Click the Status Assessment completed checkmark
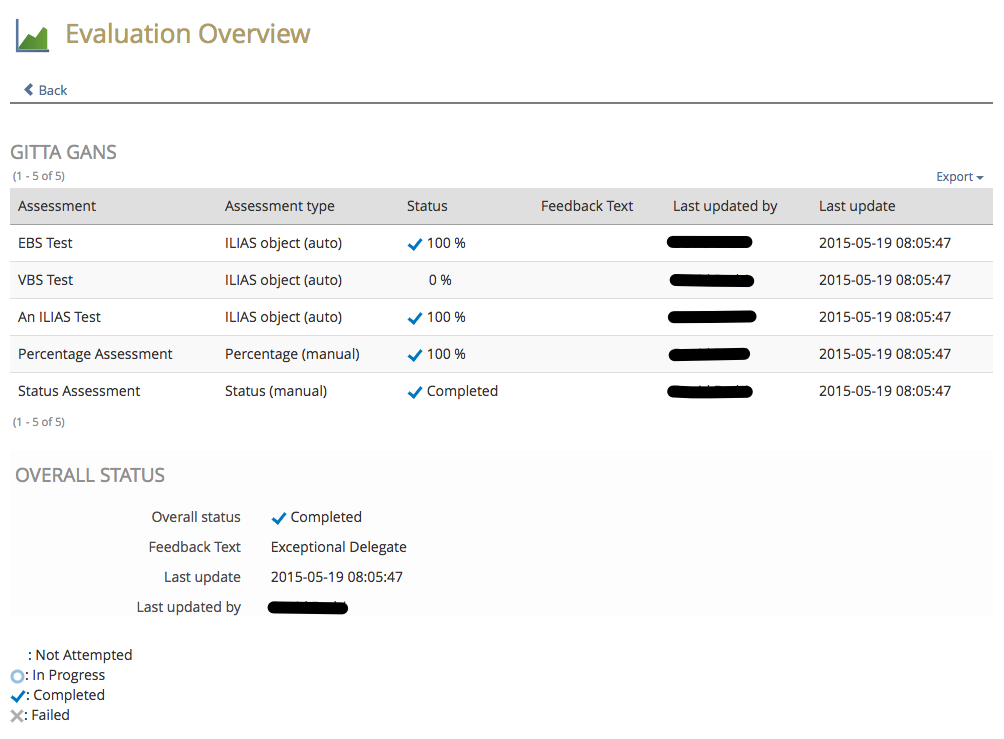The height and width of the screenshot is (739, 1004). (x=415, y=392)
